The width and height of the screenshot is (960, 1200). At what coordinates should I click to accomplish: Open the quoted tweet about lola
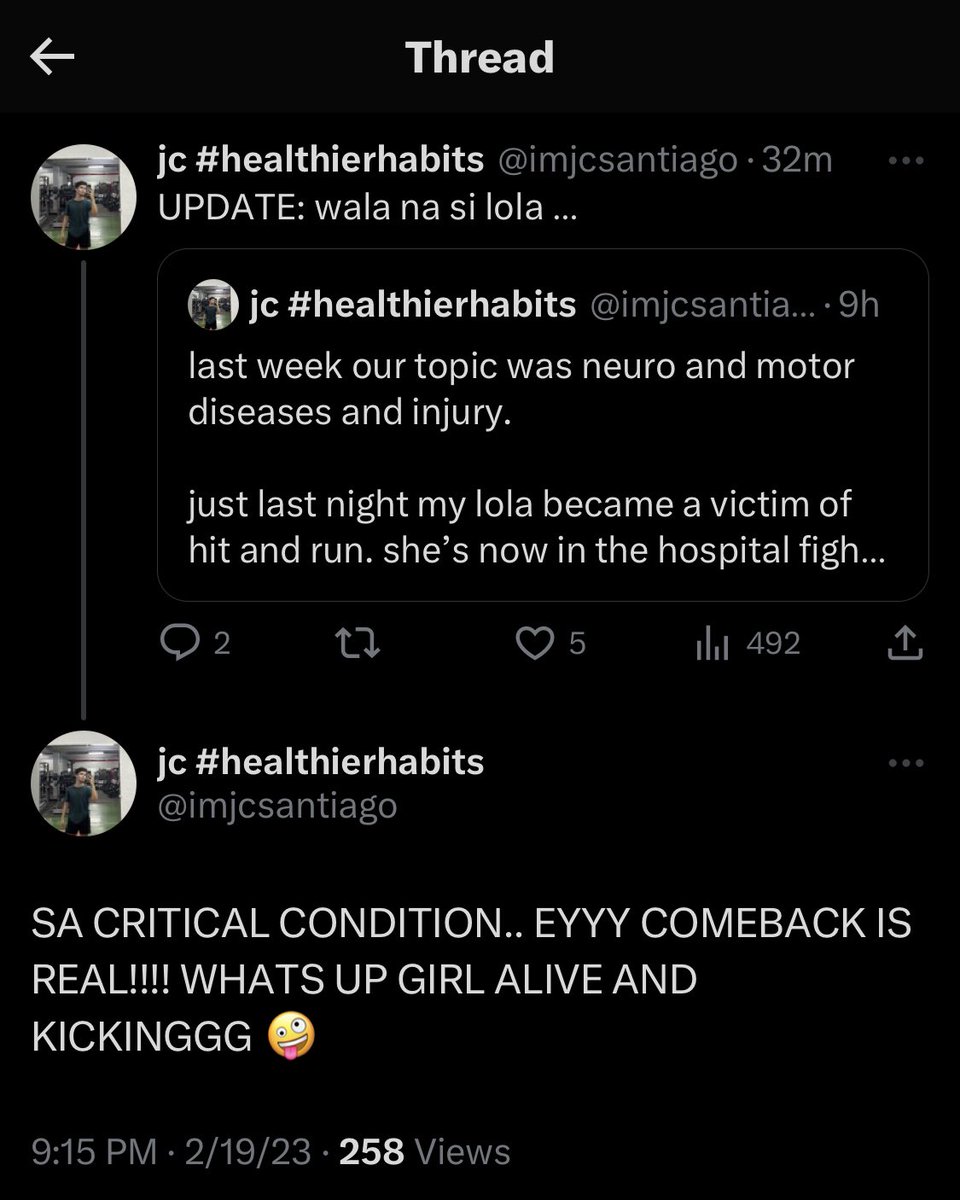tap(543, 424)
